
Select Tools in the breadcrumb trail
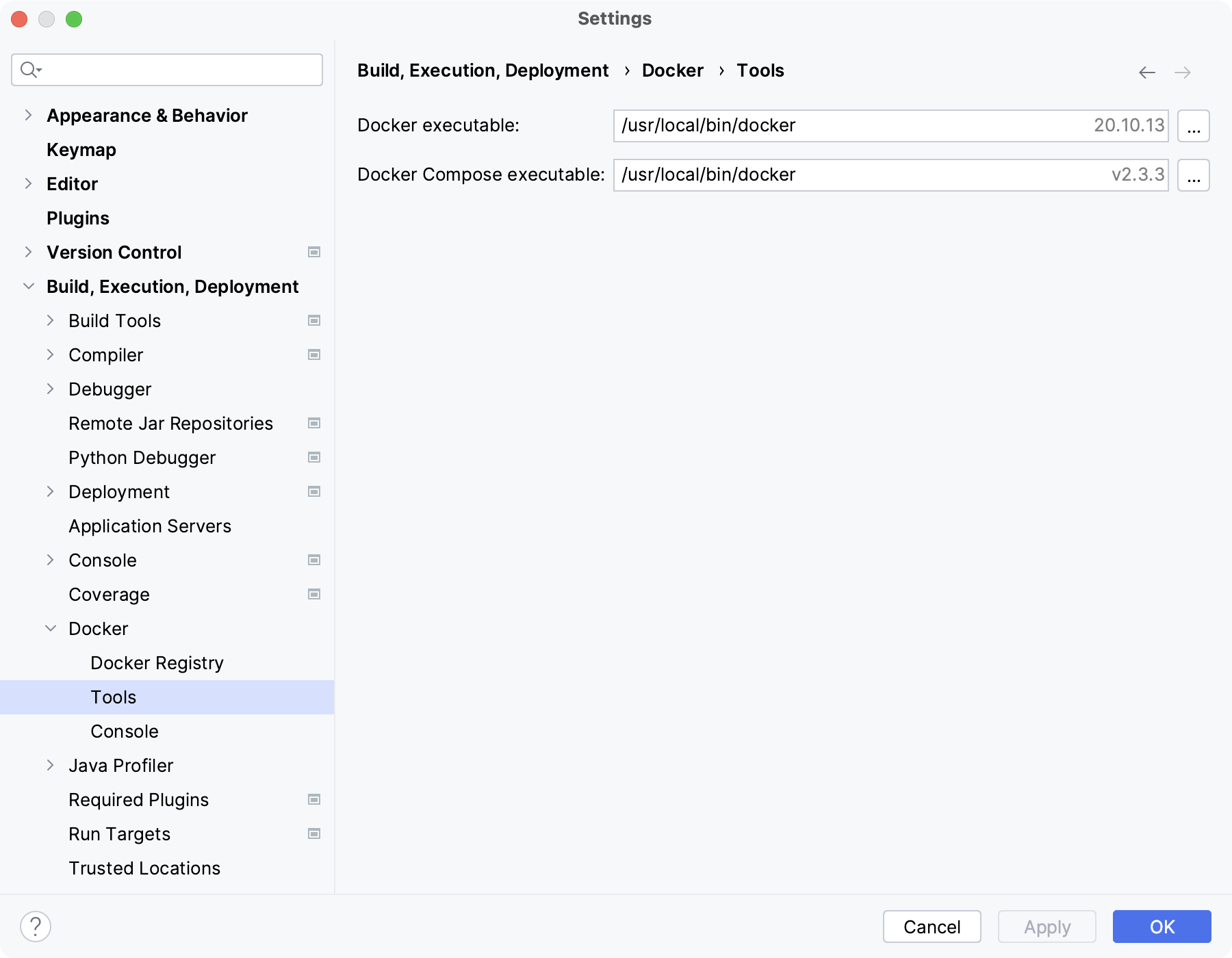760,70
